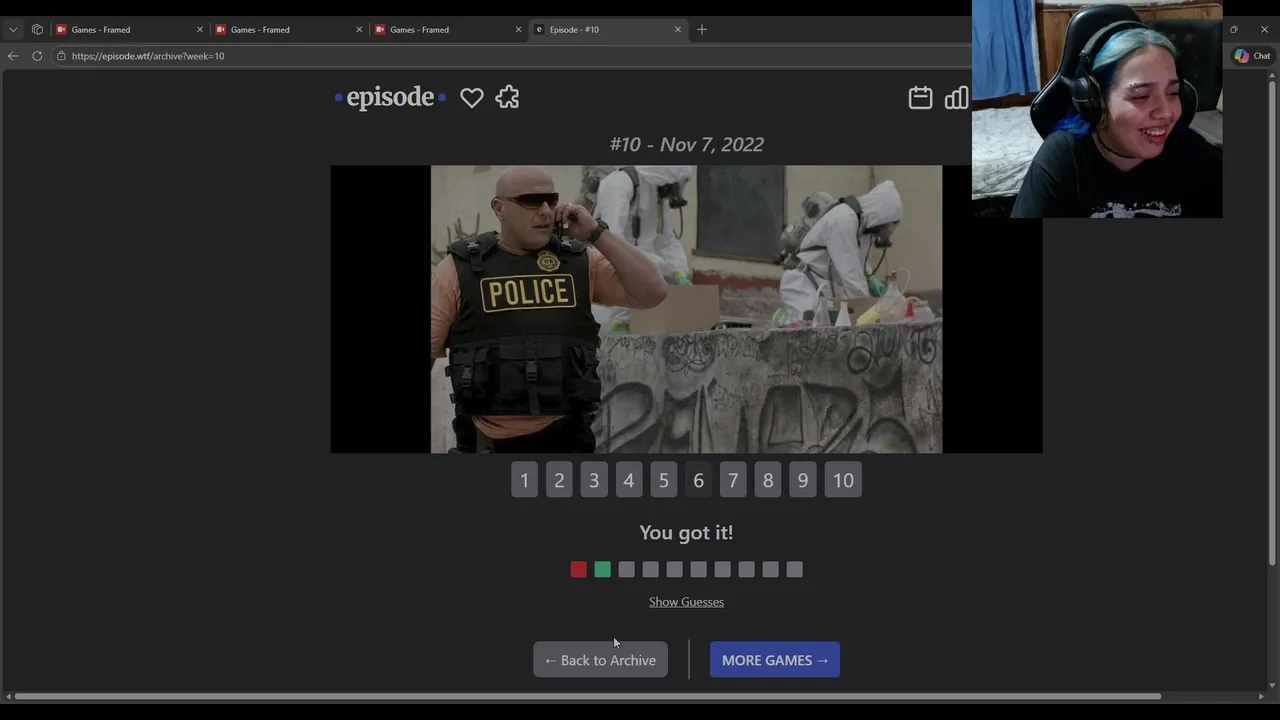Click the red wrong-guess square
Viewport: 1280px width, 720px height.
pyautogui.click(x=579, y=569)
